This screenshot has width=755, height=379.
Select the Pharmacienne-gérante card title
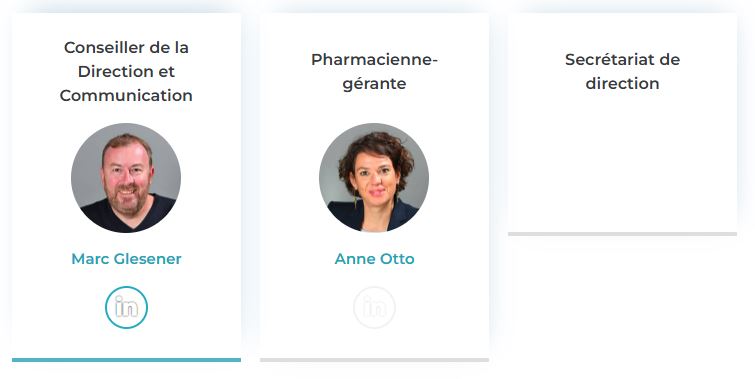(x=374, y=71)
